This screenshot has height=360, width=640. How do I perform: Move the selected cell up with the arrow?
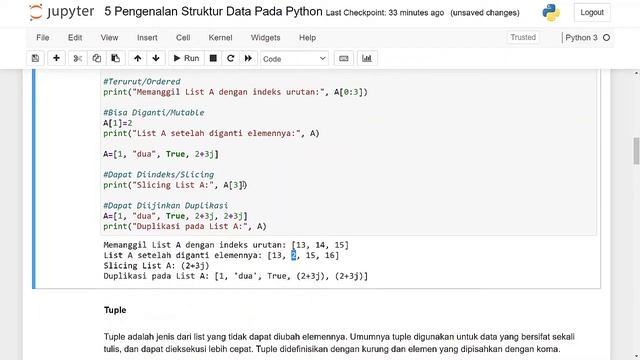coord(138,58)
